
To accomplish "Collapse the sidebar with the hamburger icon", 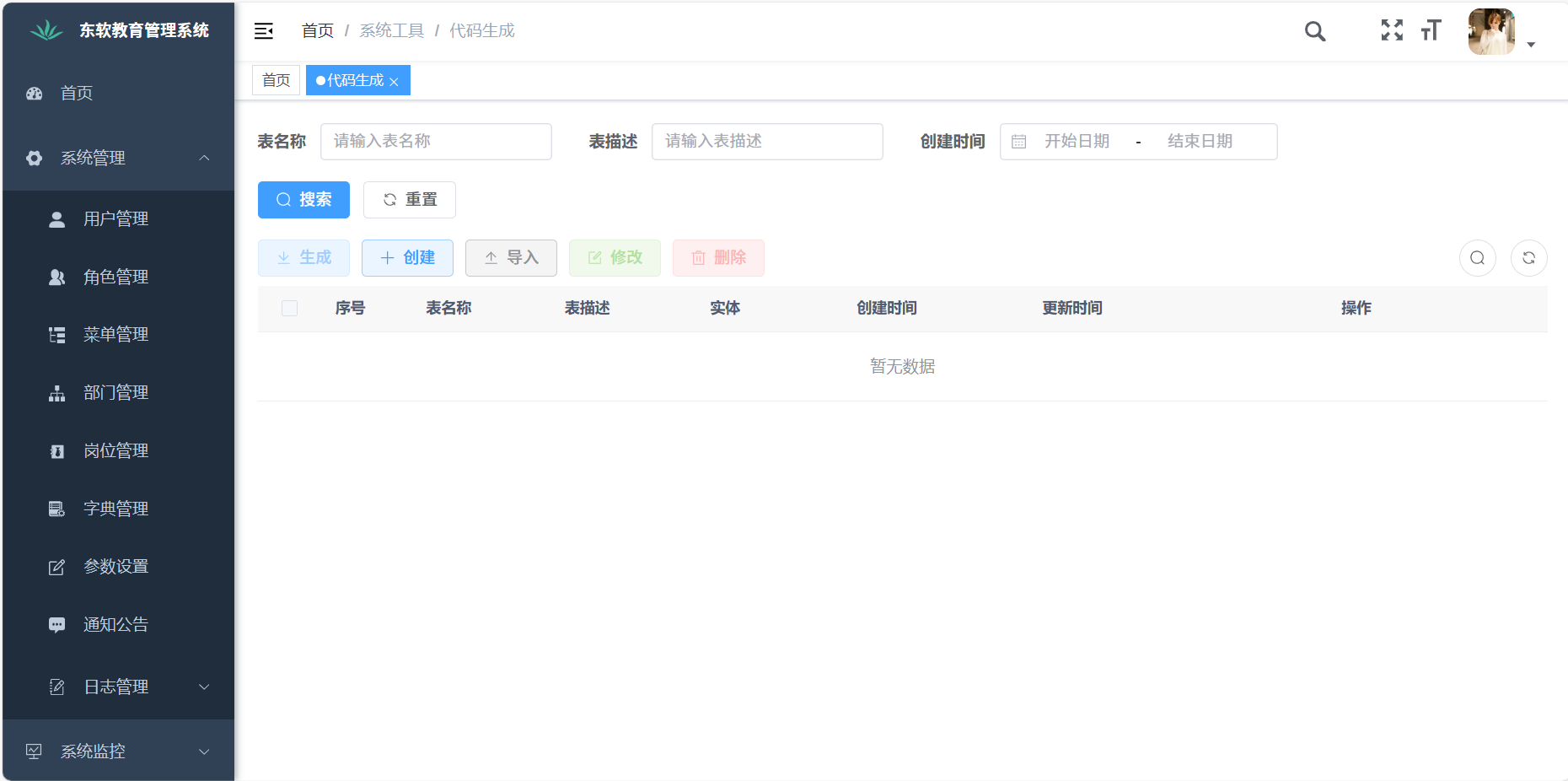I will click(264, 31).
